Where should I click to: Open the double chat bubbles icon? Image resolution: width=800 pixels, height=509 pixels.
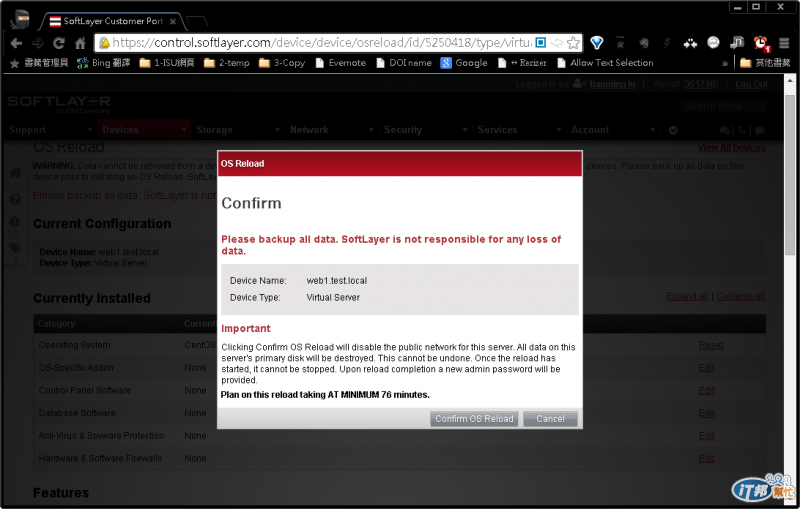[724, 131]
